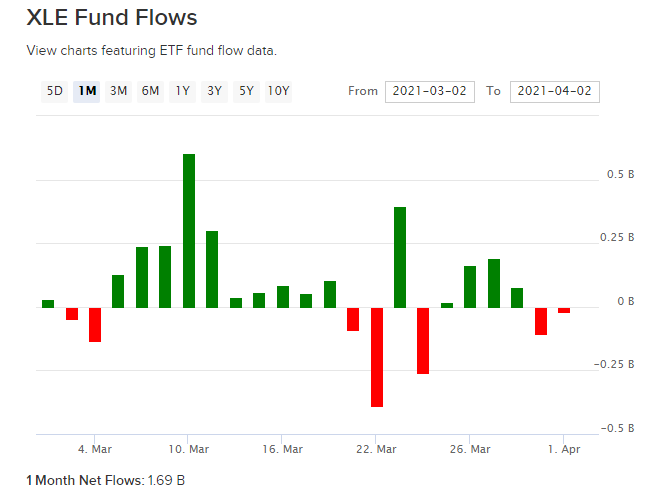Click the 4. Mar x-axis label
The width and height of the screenshot is (664, 495).
95,450
